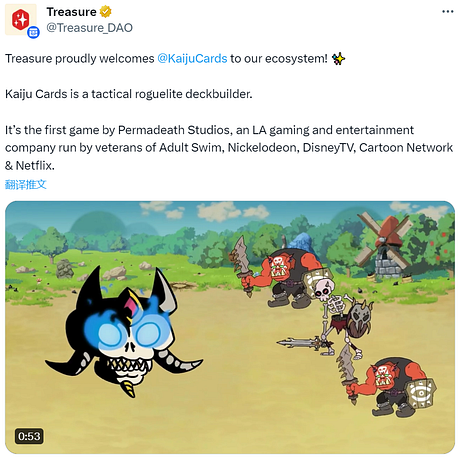Screen dimensions: 467x466
Task: Open the Treasure profile avatar
Action: coord(21,19)
